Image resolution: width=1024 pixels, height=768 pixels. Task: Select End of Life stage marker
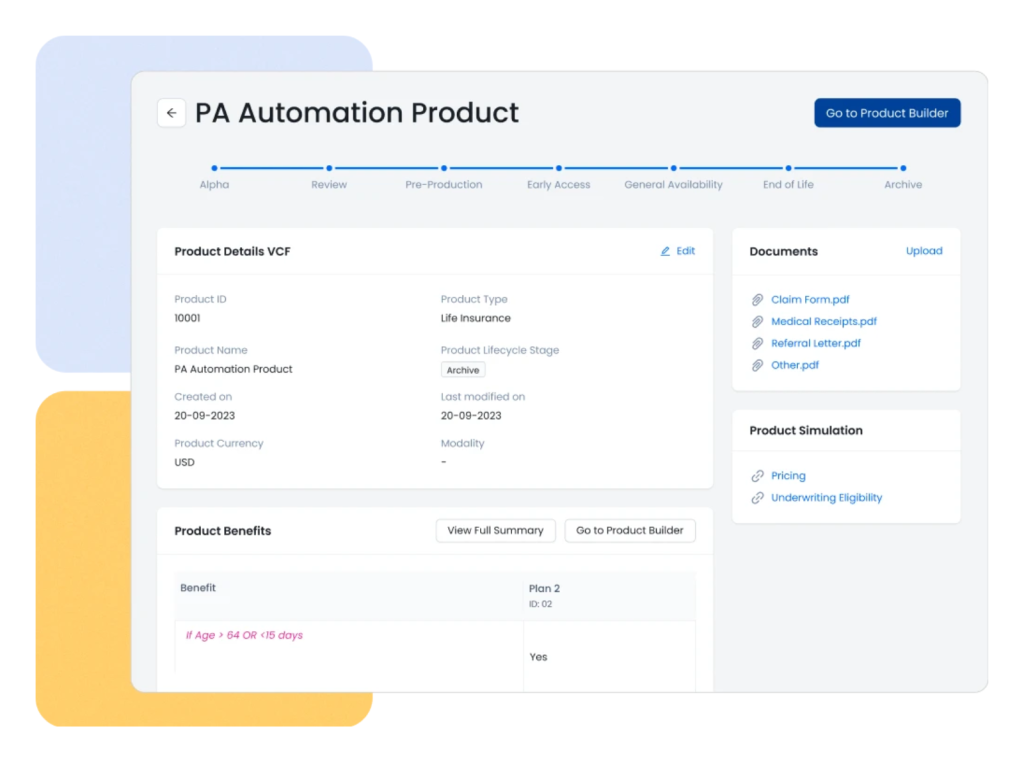pyautogui.click(x=788, y=168)
